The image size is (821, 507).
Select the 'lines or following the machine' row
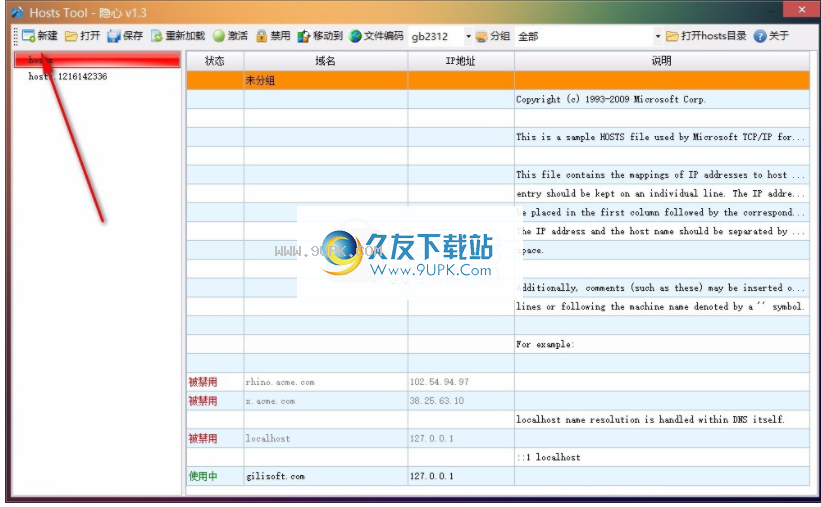(x=498, y=306)
